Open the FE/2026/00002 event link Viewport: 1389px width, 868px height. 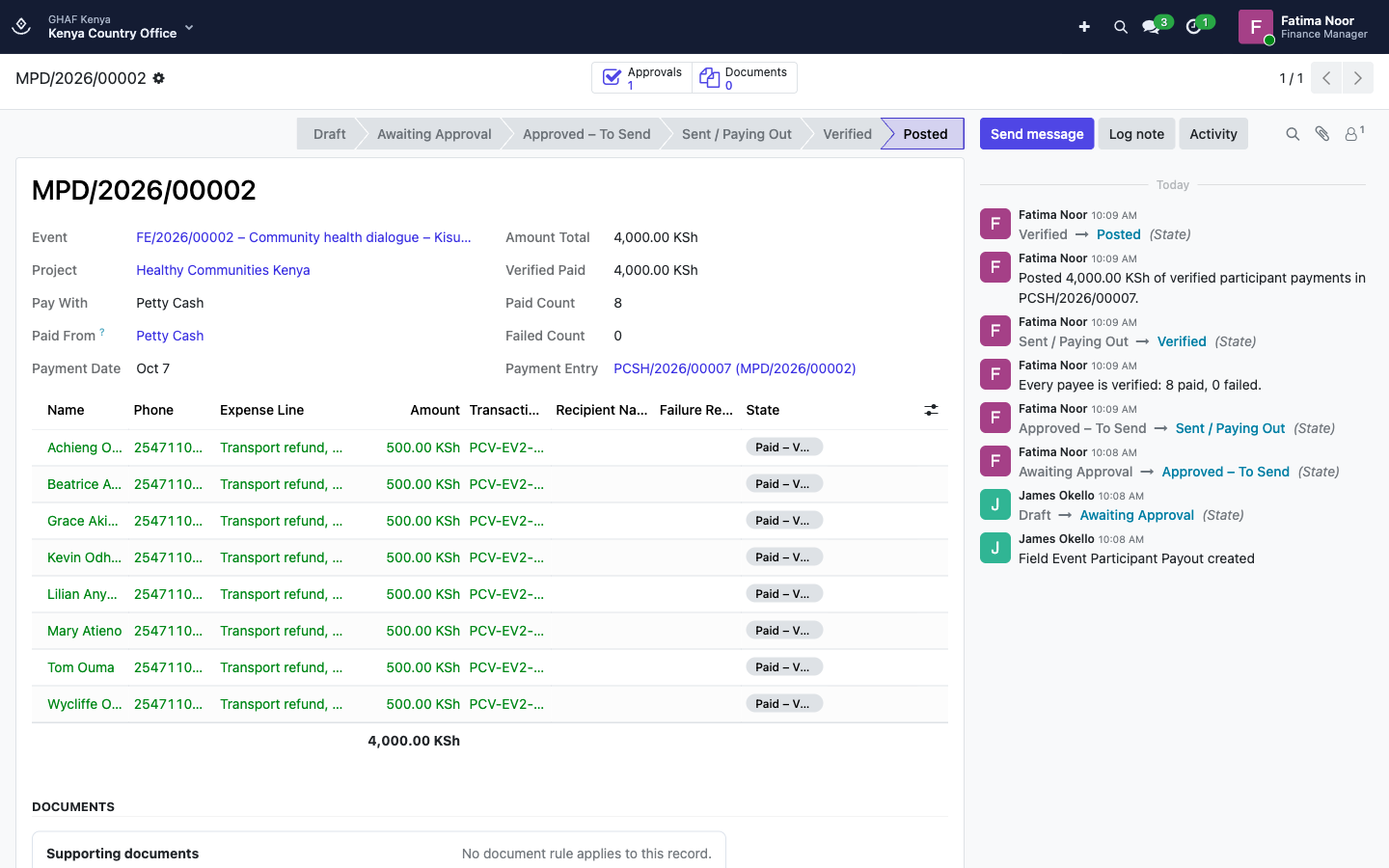click(x=304, y=237)
